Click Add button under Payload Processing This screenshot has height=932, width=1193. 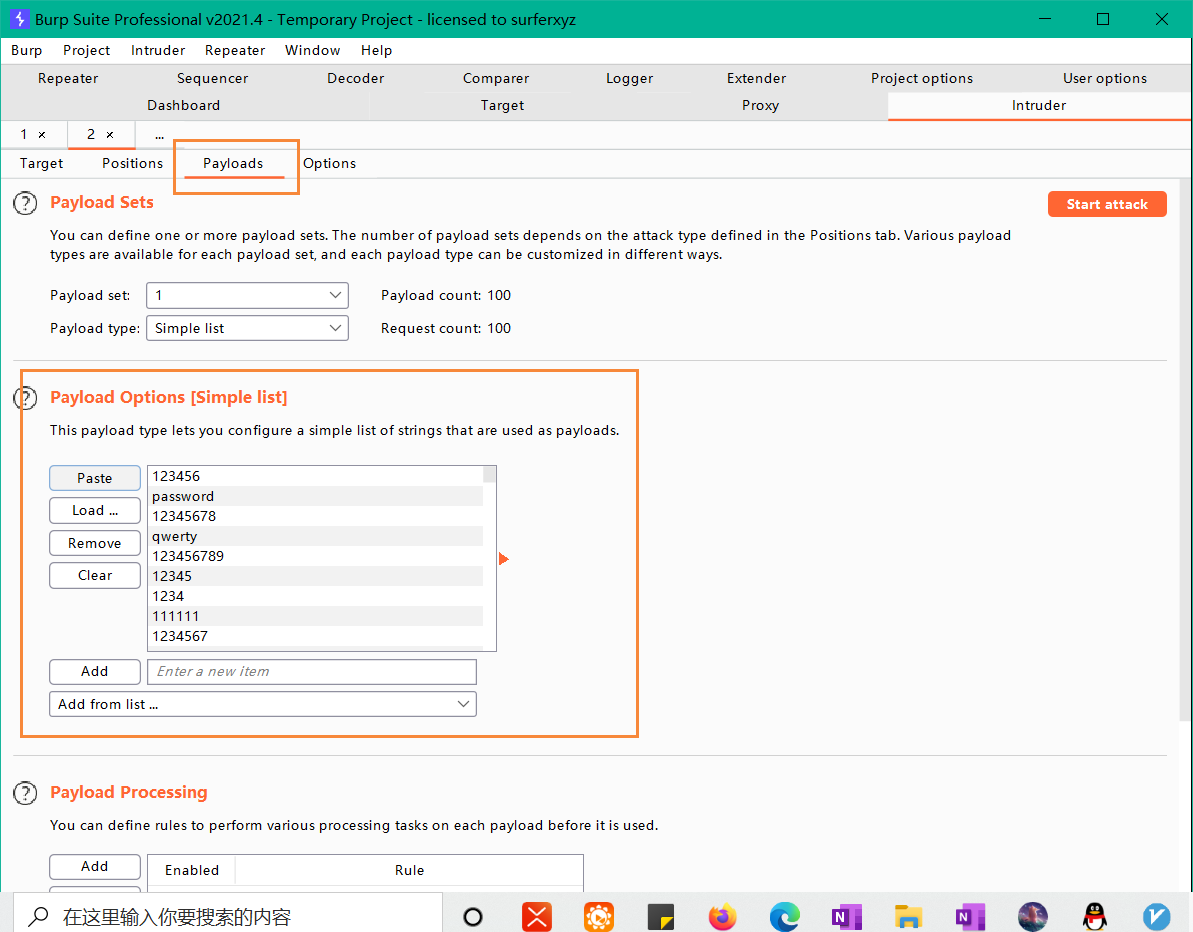pyautogui.click(x=94, y=867)
